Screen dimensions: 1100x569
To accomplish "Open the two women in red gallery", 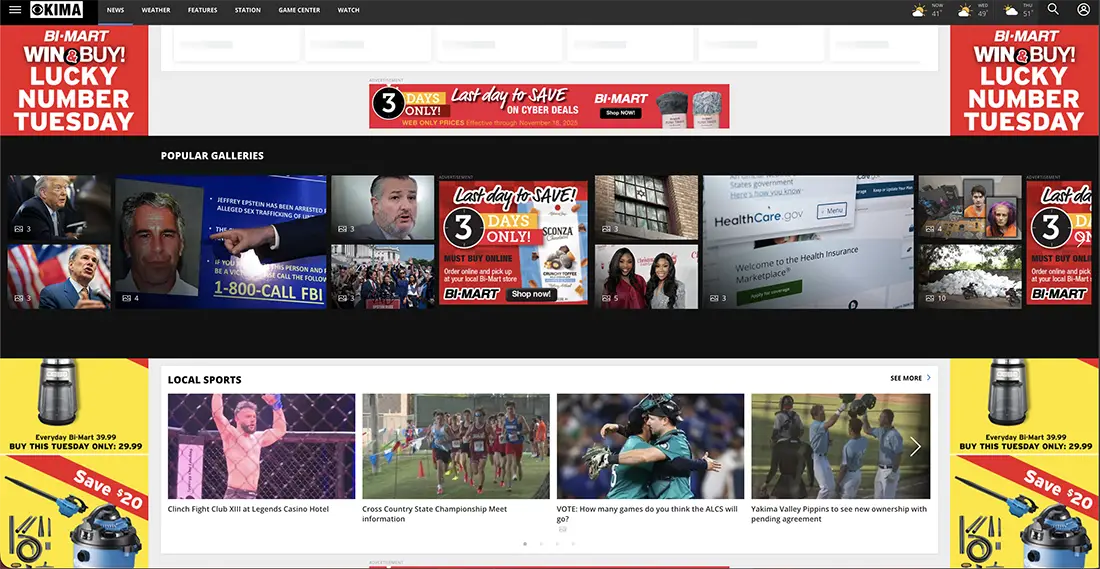I will pos(646,276).
